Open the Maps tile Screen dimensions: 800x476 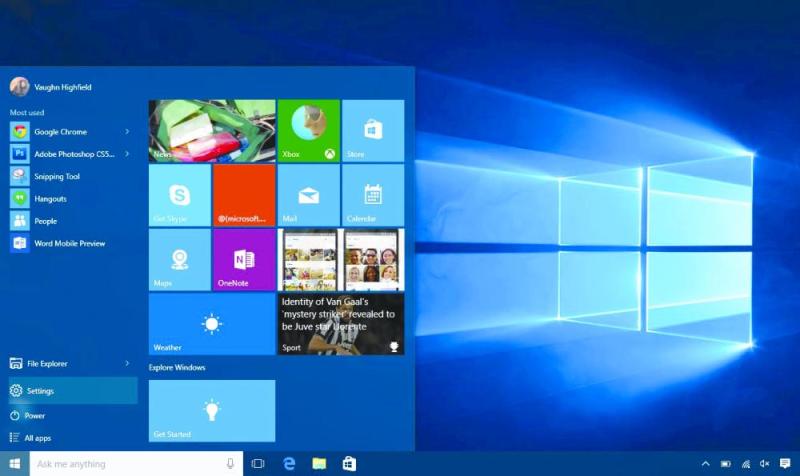click(180, 260)
